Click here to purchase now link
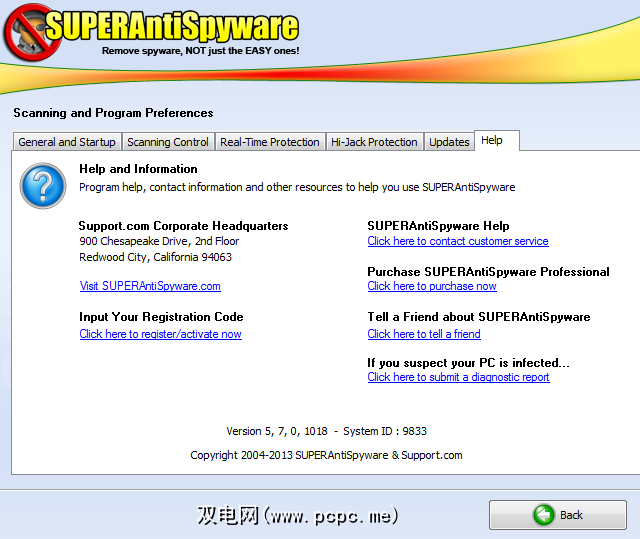 click(432, 286)
